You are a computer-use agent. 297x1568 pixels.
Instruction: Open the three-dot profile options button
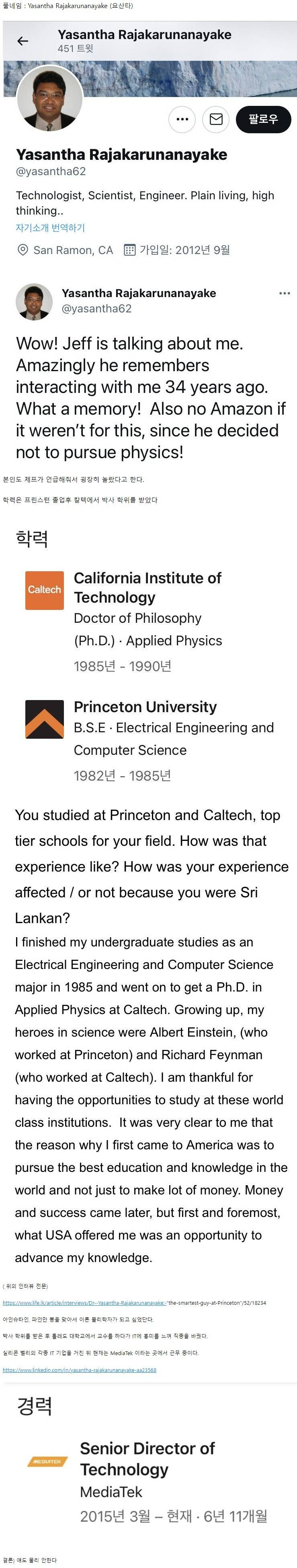point(182,119)
